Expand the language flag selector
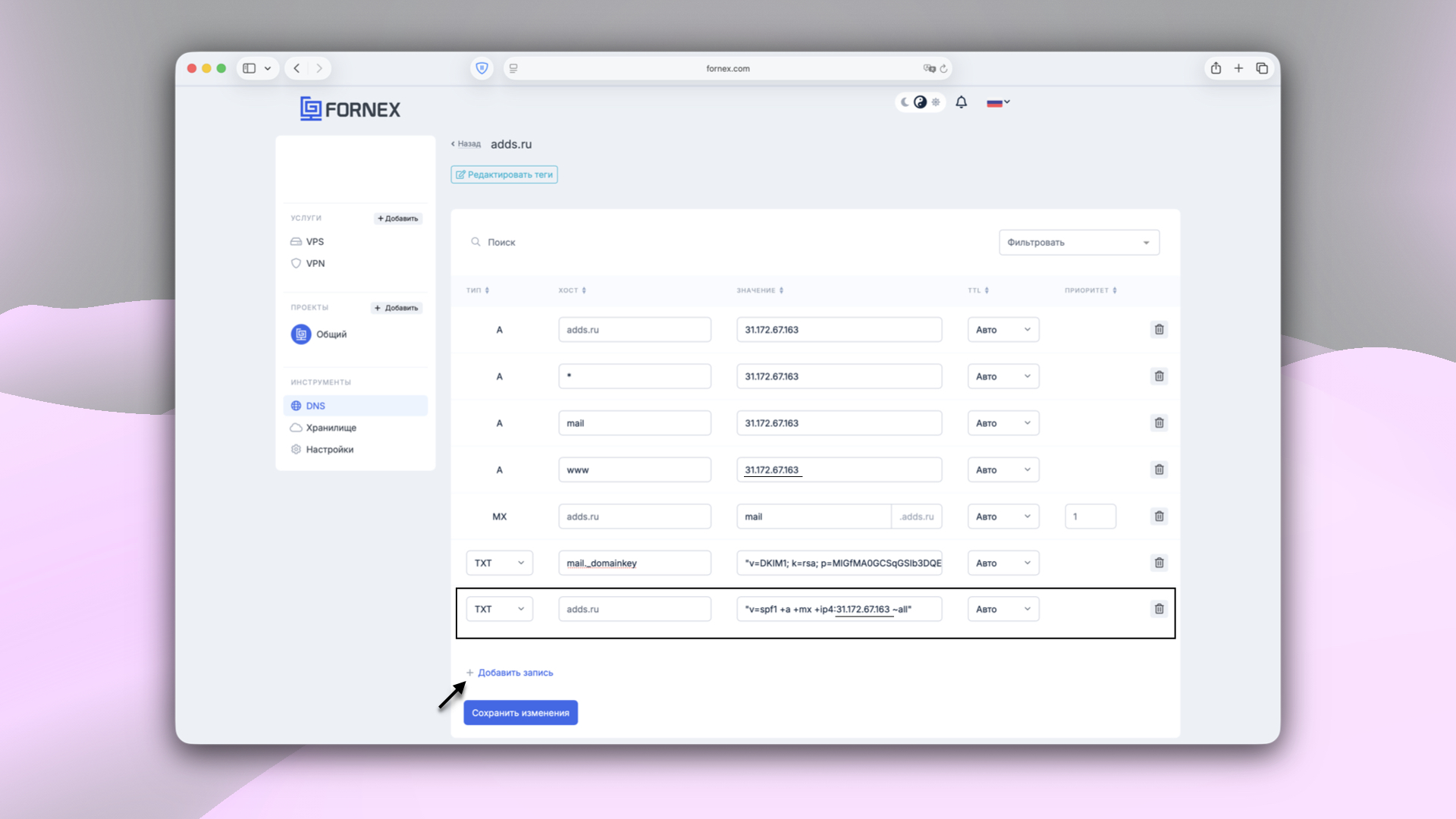This screenshot has height=819, width=1456. coord(998,102)
